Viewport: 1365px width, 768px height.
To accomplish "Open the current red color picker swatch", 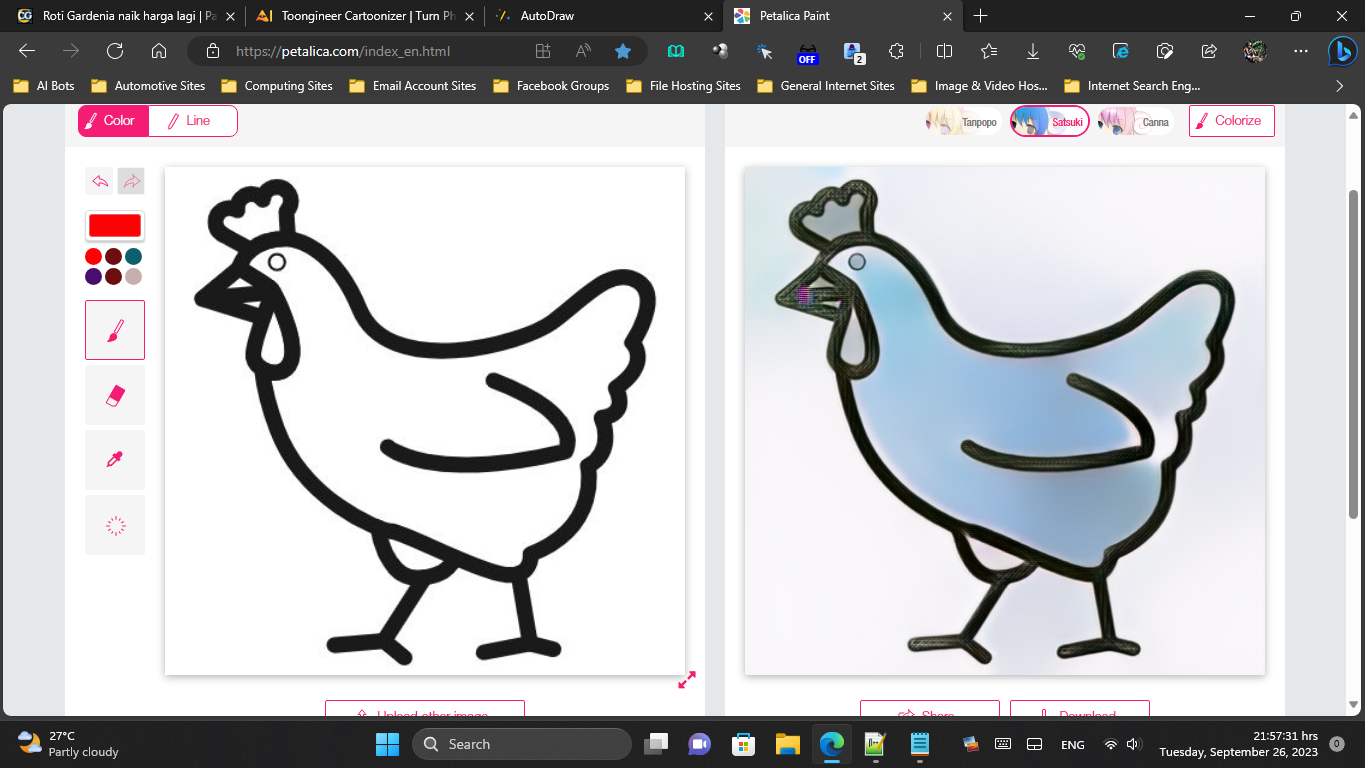I will click(x=115, y=226).
